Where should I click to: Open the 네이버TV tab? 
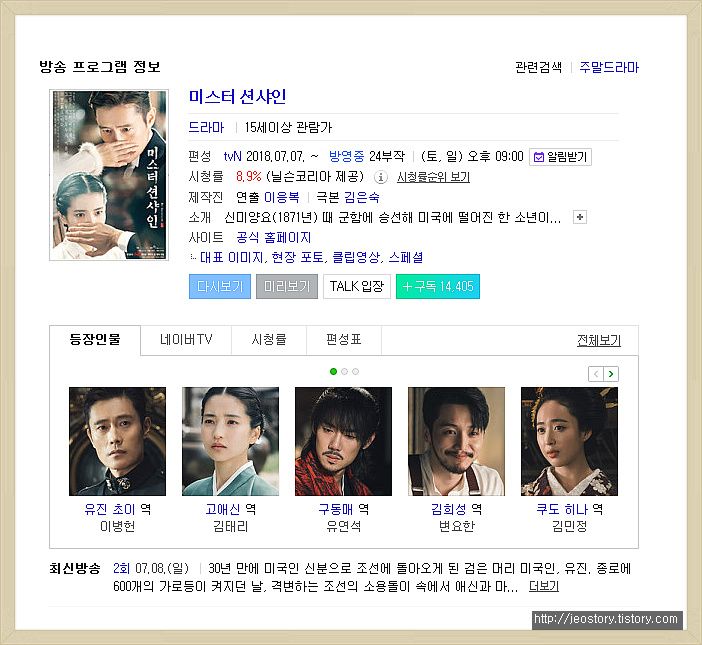tap(186, 340)
